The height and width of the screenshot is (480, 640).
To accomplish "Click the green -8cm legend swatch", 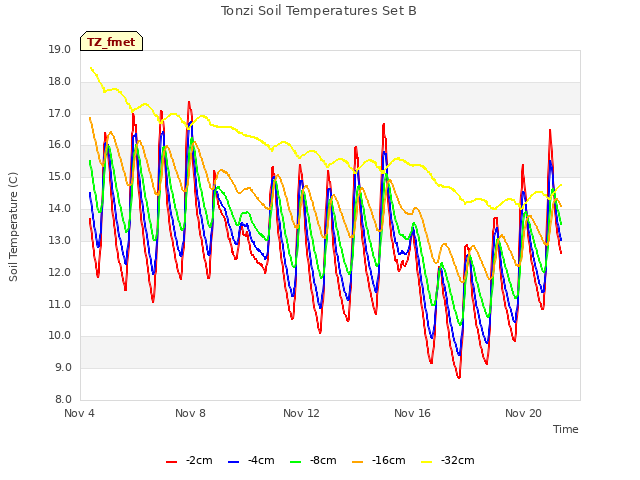I will click(x=296, y=462).
